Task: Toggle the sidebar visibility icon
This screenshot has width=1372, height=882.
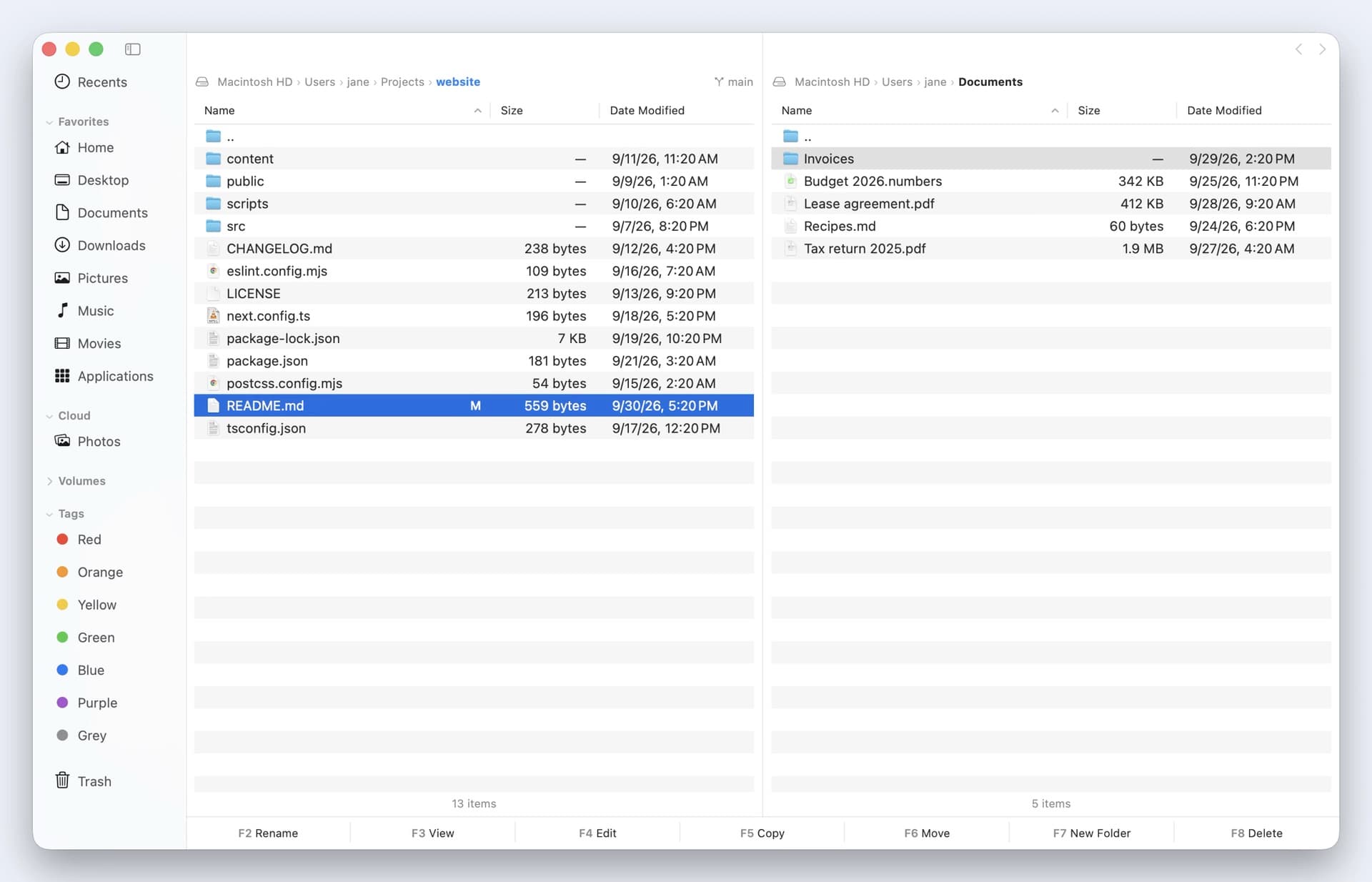Action: [132, 49]
